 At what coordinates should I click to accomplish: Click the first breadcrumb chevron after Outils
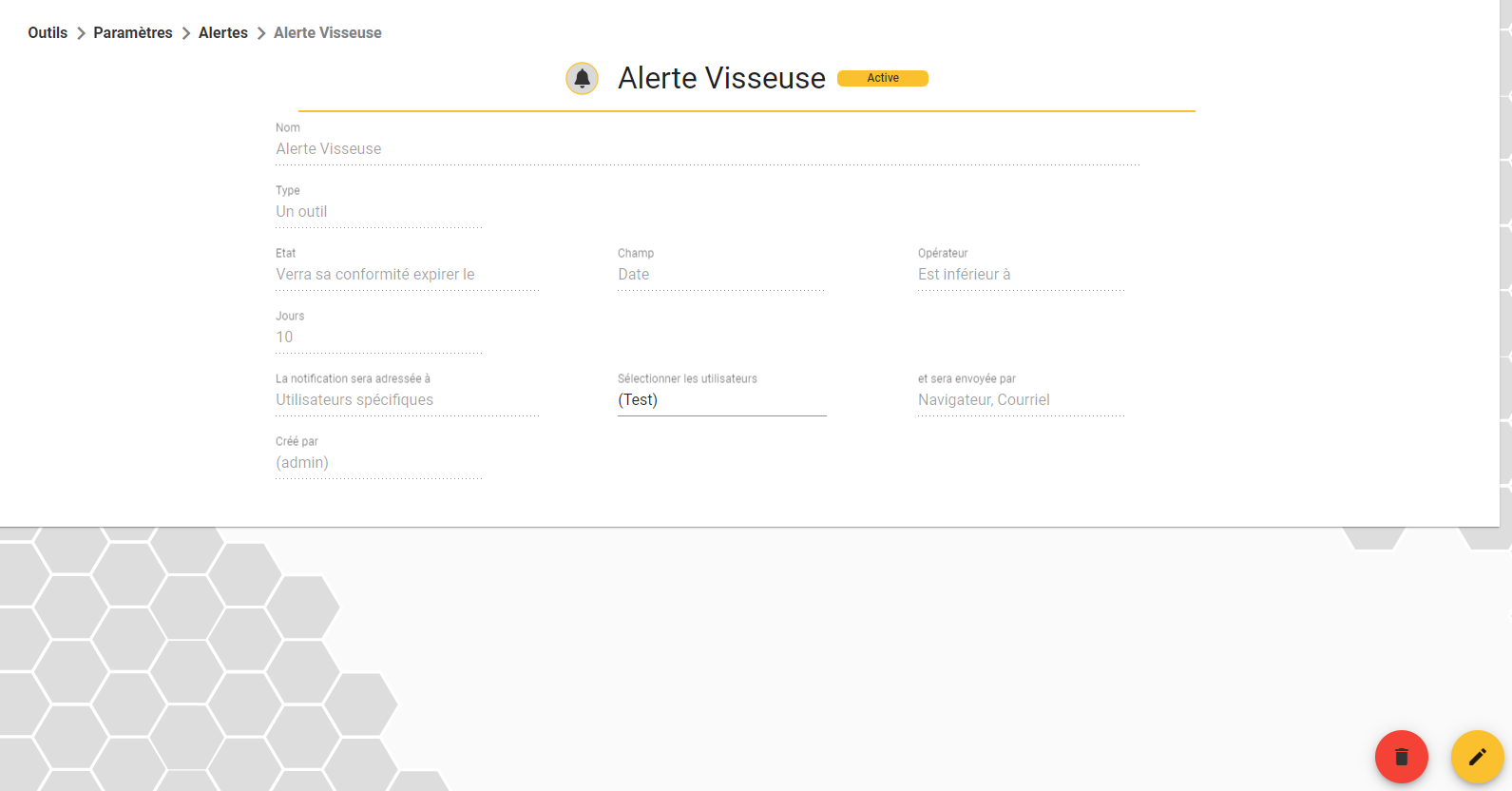click(x=81, y=33)
